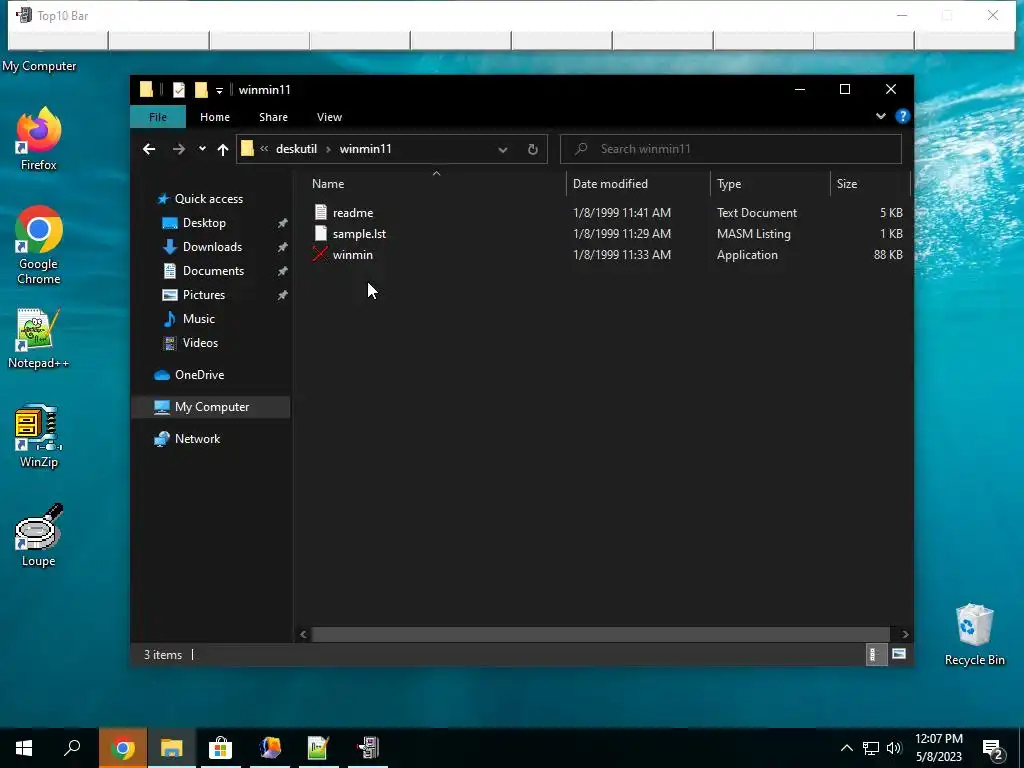Open Microsoft Store from taskbar
Screen dimensions: 1024x768
221,748
